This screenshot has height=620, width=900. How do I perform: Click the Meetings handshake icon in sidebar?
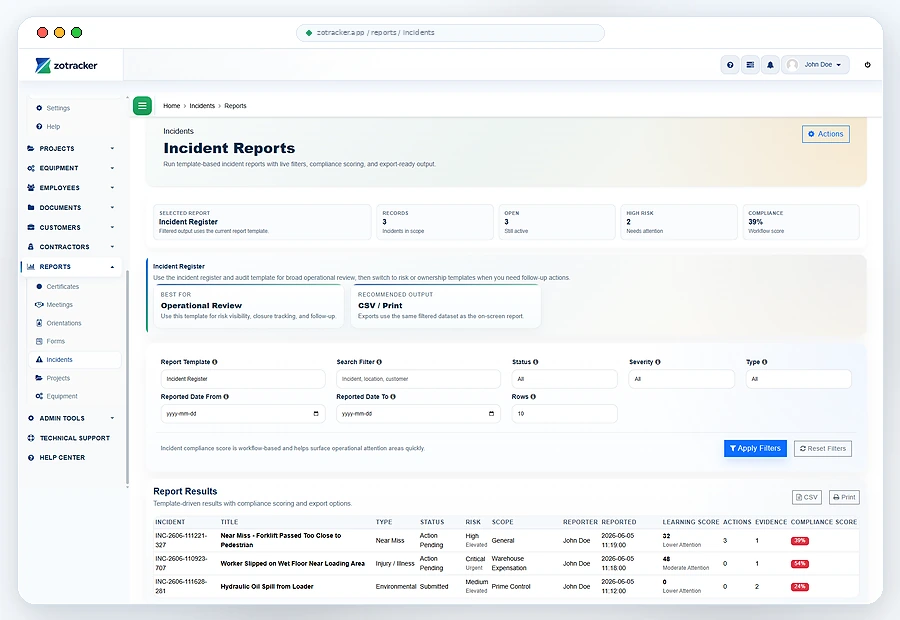tap(39, 305)
